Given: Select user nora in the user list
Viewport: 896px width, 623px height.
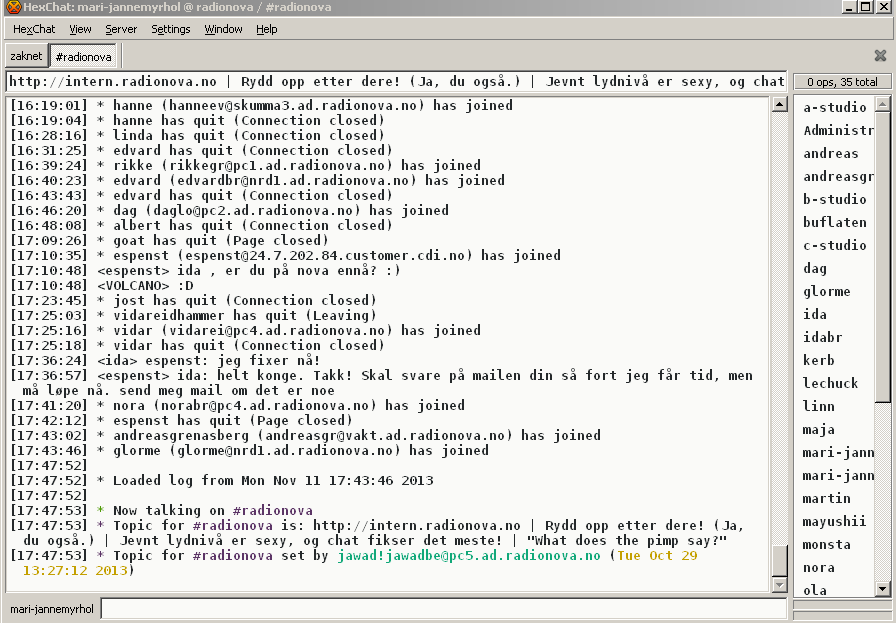Looking at the screenshot, I should [835, 567].
